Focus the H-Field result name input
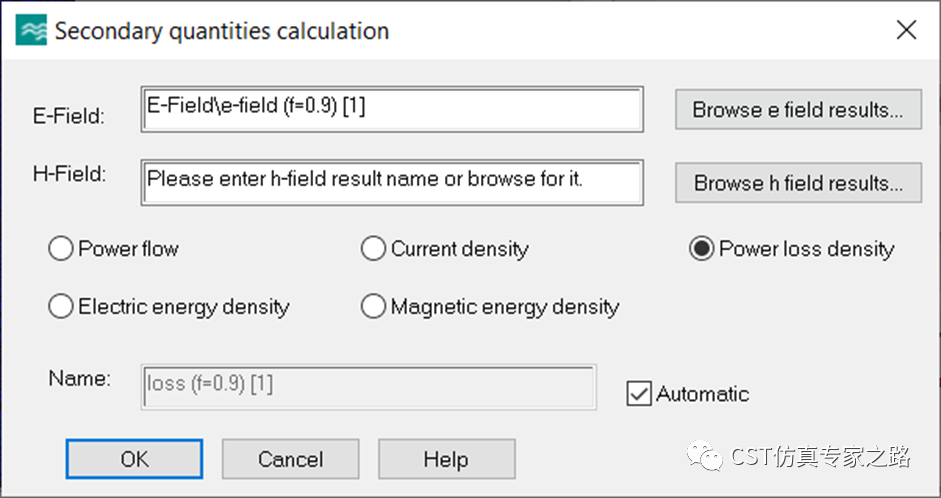941x498 pixels. 392,181
